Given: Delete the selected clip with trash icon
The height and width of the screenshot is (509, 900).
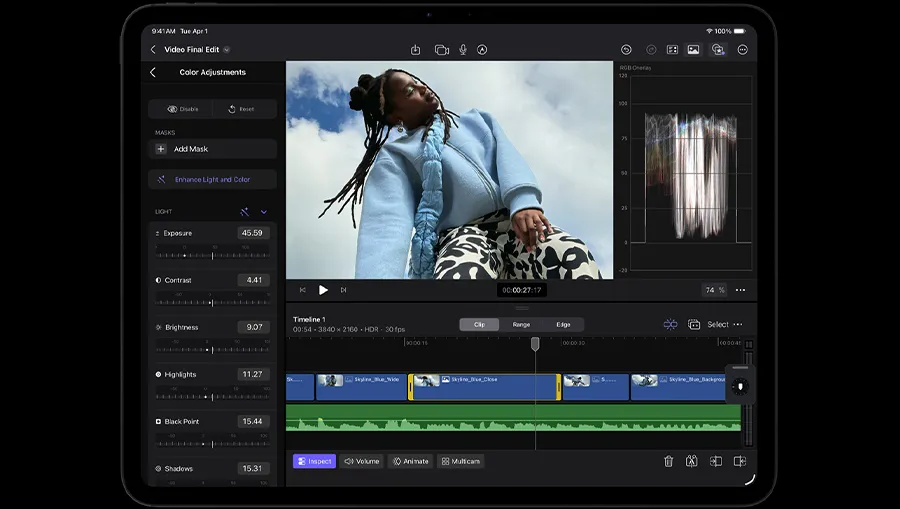Looking at the screenshot, I should tap(668, 461).
